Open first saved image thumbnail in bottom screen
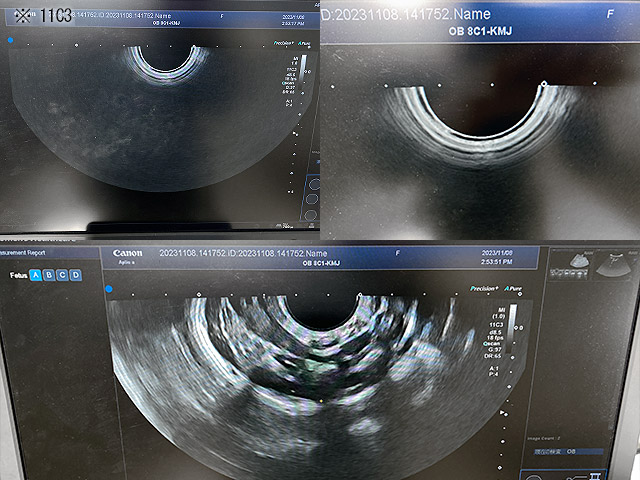 [x=569, y=266]
